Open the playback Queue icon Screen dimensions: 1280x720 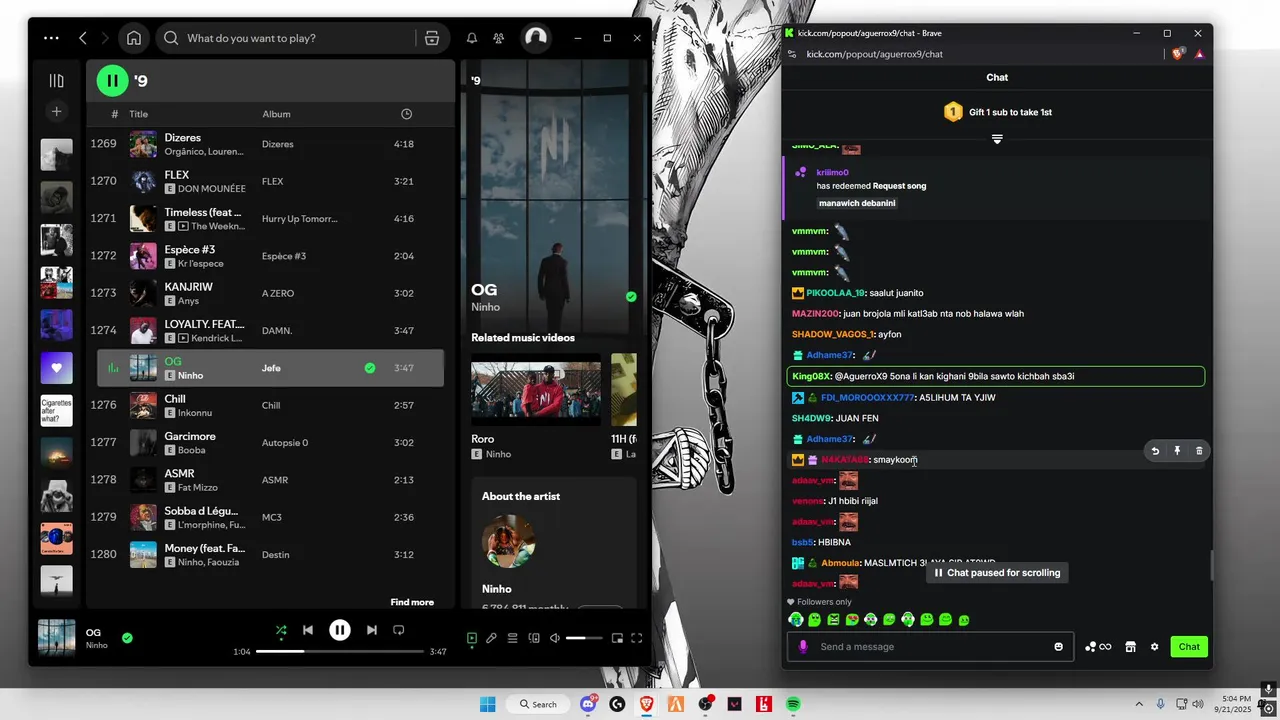click(512, 638)
